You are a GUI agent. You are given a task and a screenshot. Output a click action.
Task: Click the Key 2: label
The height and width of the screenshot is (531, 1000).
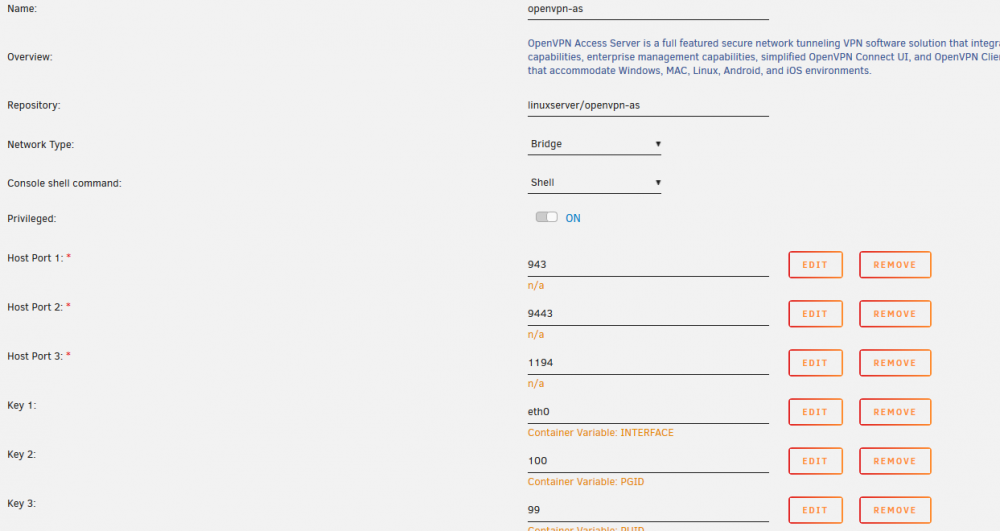tap(22, 455)
